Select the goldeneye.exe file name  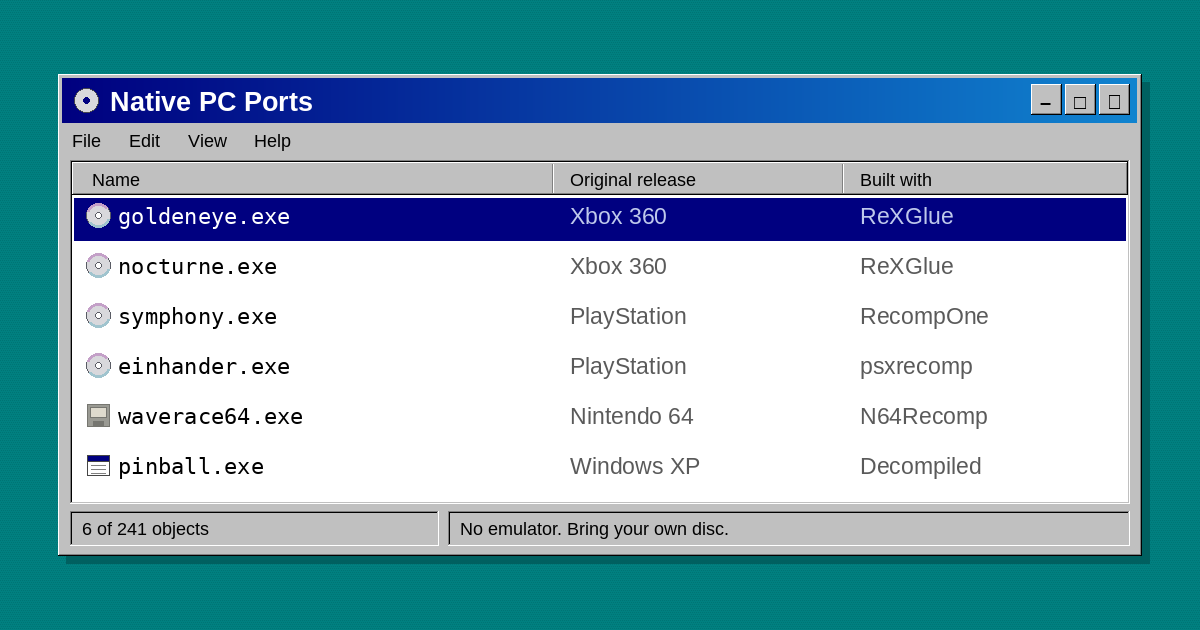[x=204, y=217]
